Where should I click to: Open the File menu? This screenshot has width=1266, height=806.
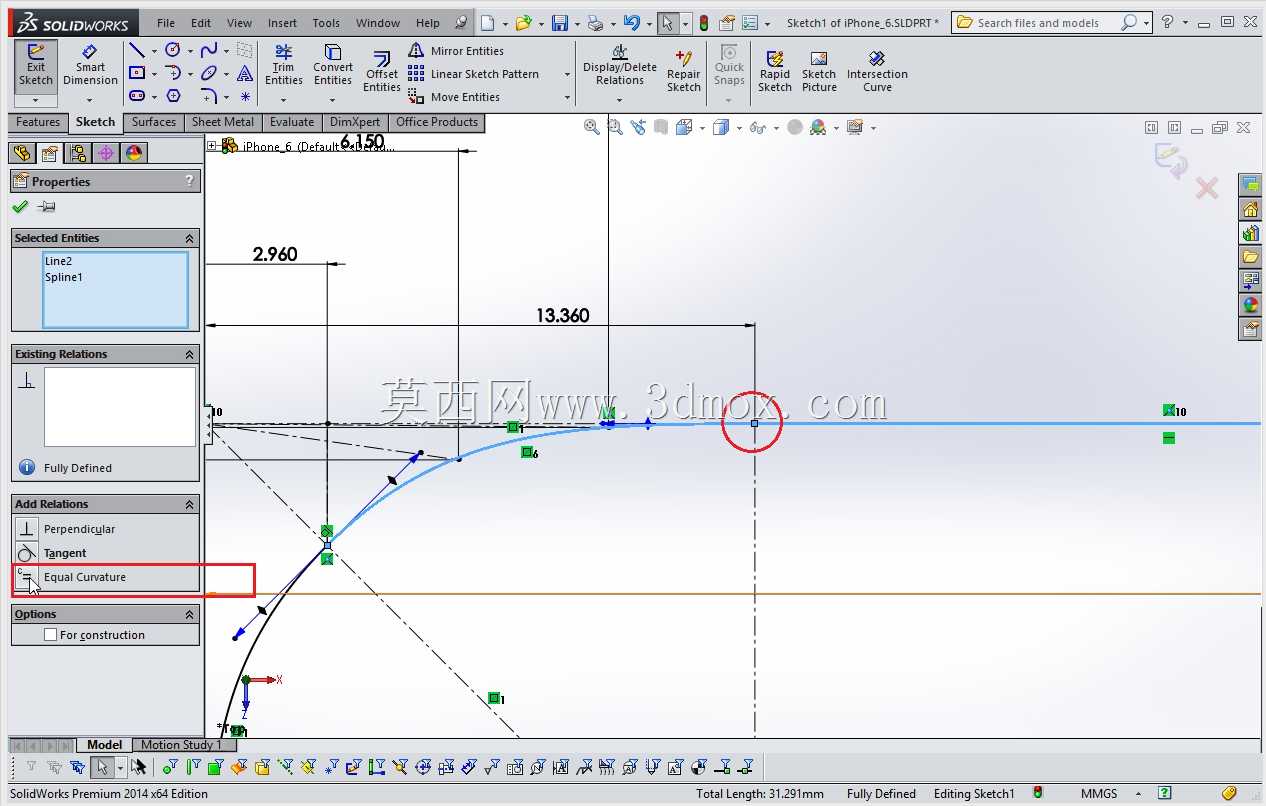click(x=166, y=23)
